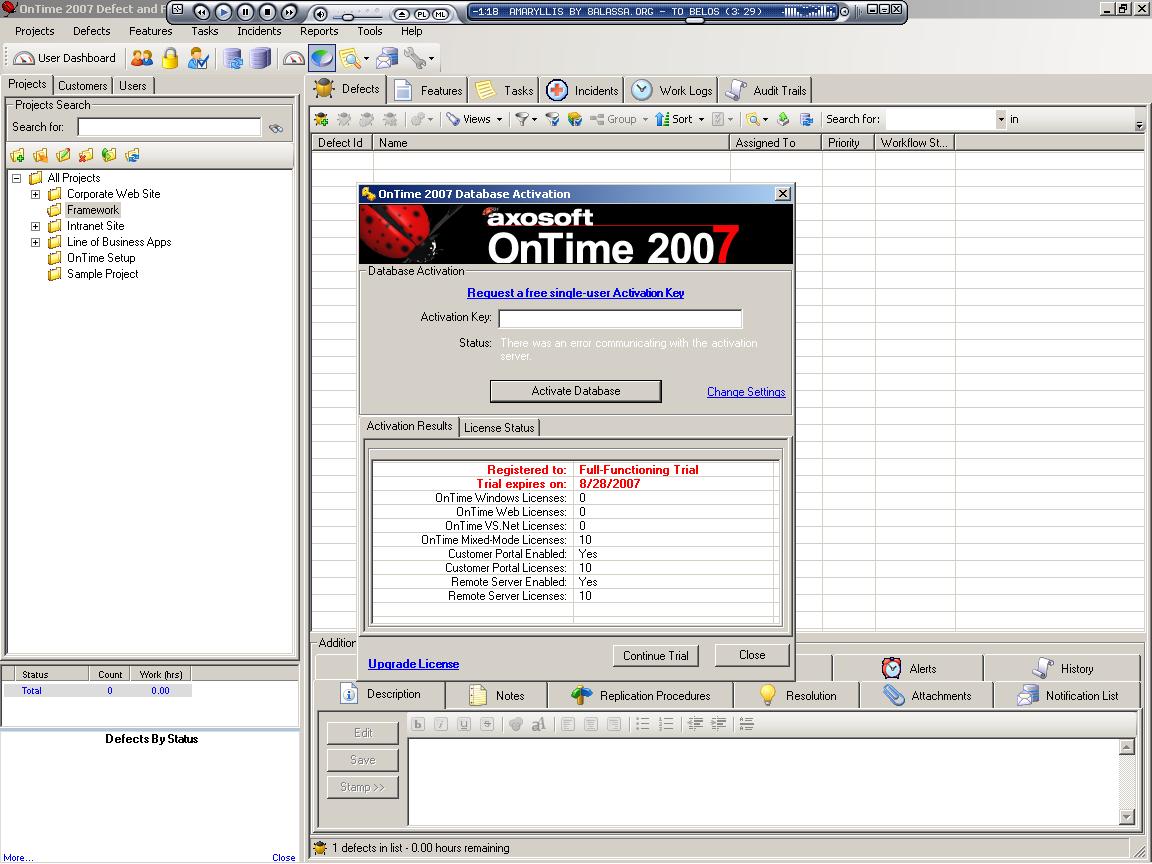This screenshot has height=864, width=1152.
Task: Open the User Dashboard toolbar button
Action: 65,58
